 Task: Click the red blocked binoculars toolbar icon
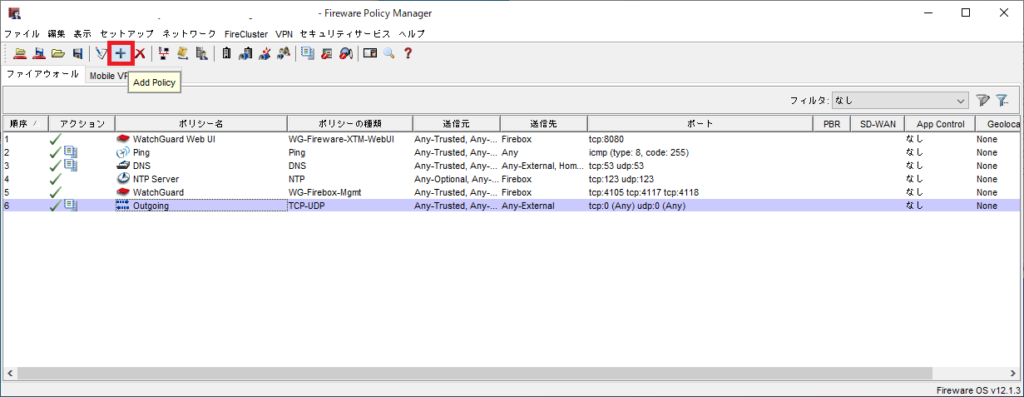[x=346, y=54]
